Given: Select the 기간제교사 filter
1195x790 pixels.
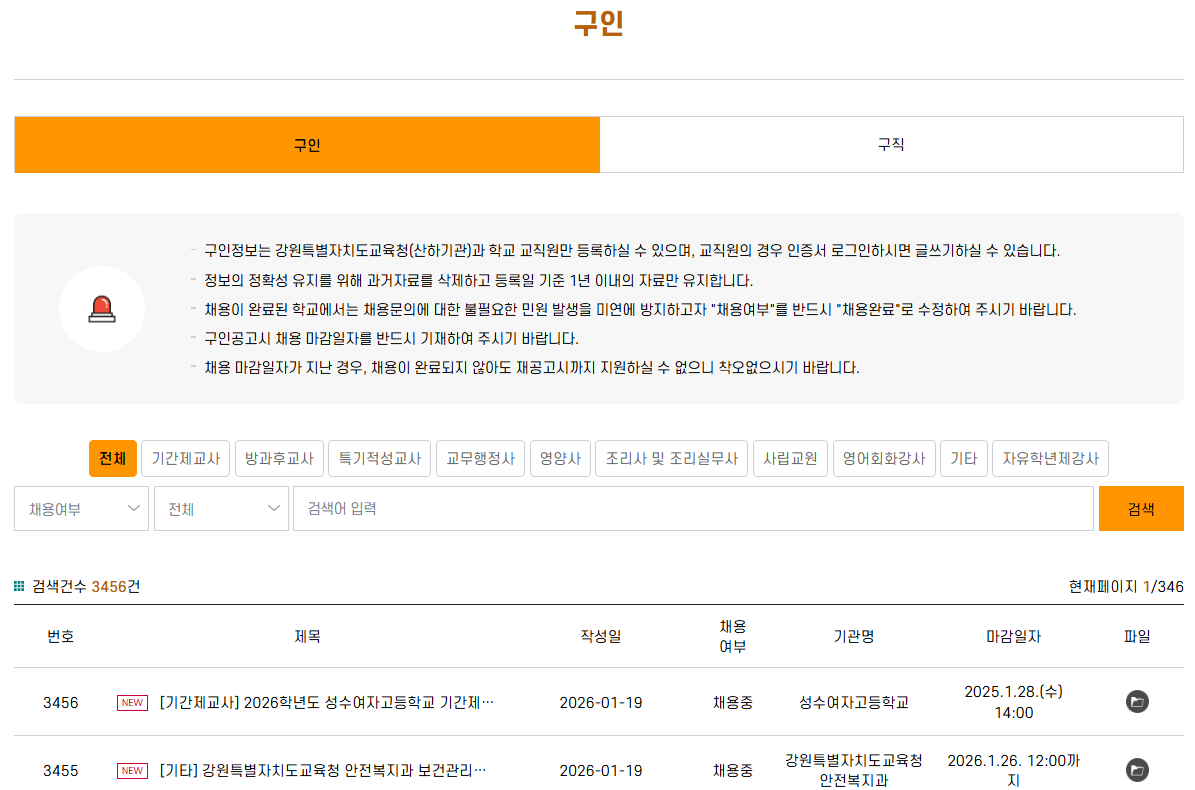Looking at the screenshot, I should [185, 458].
